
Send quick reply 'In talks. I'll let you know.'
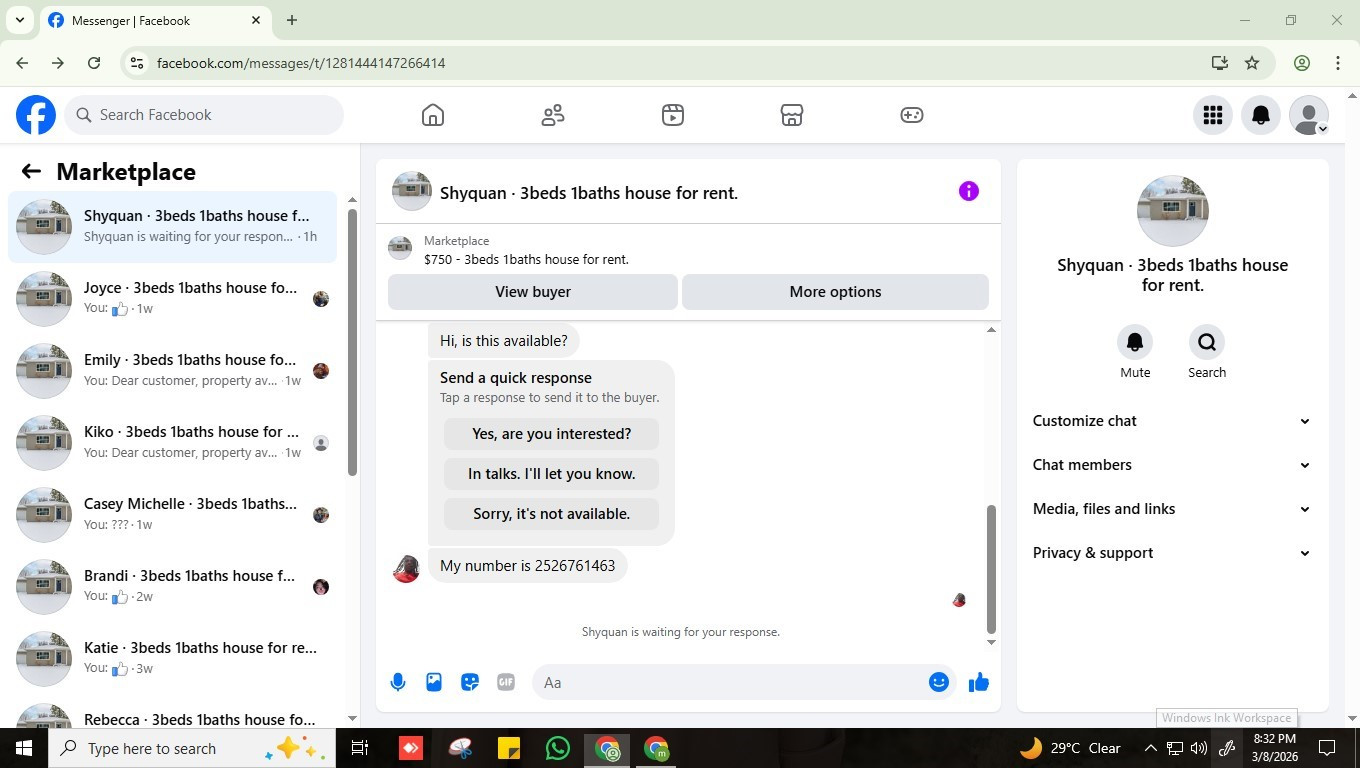pos(551,474)
